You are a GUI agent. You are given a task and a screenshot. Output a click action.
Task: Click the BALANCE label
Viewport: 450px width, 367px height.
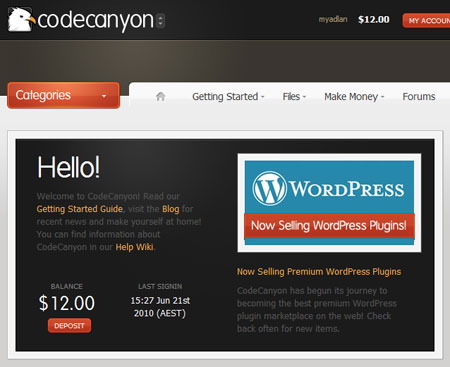click(x=67, y=286)
